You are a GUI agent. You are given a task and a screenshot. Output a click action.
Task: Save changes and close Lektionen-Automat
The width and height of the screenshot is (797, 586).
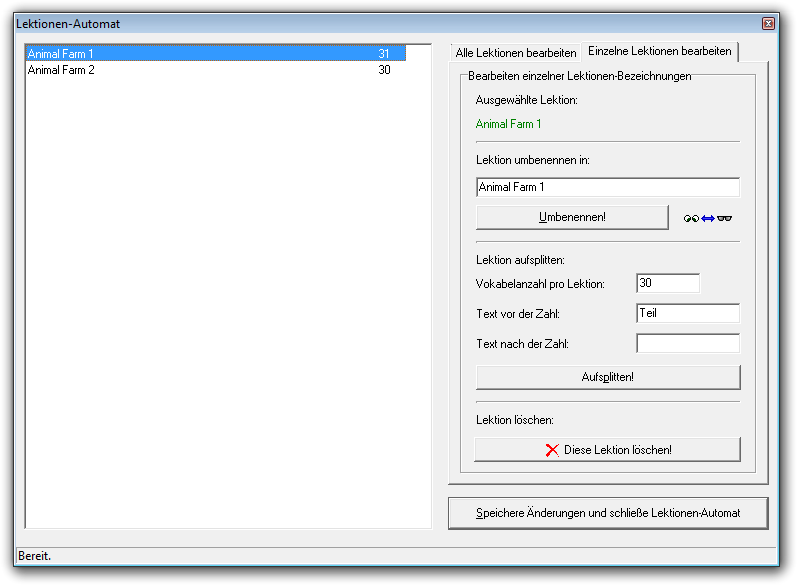tap(608, 513)
